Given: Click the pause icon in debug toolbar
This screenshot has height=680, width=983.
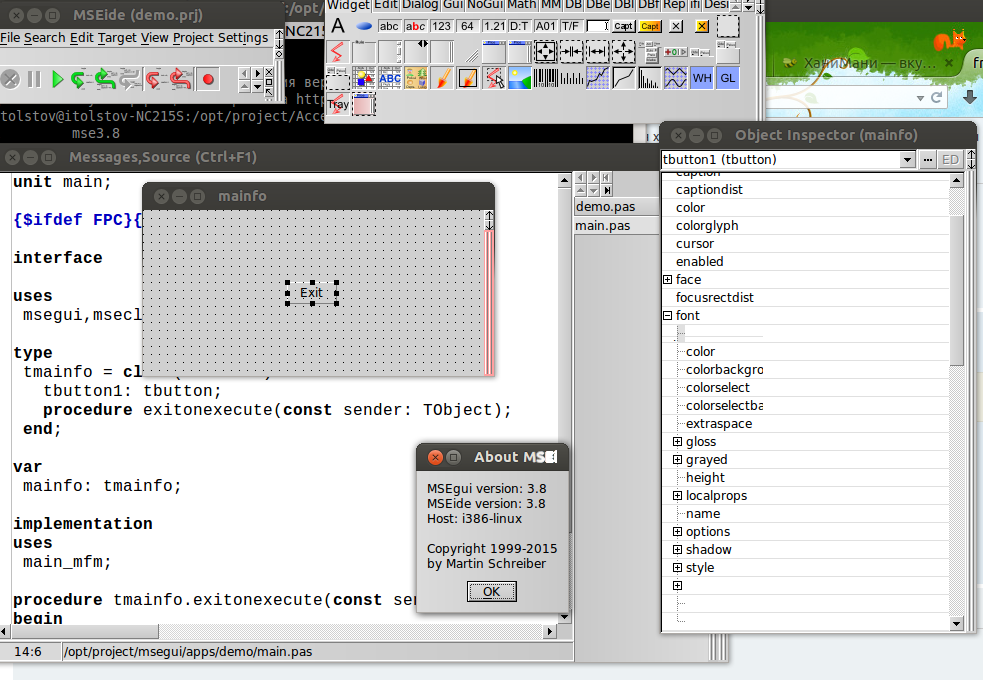Looking at the screenshot, I should tap(34, 79).
